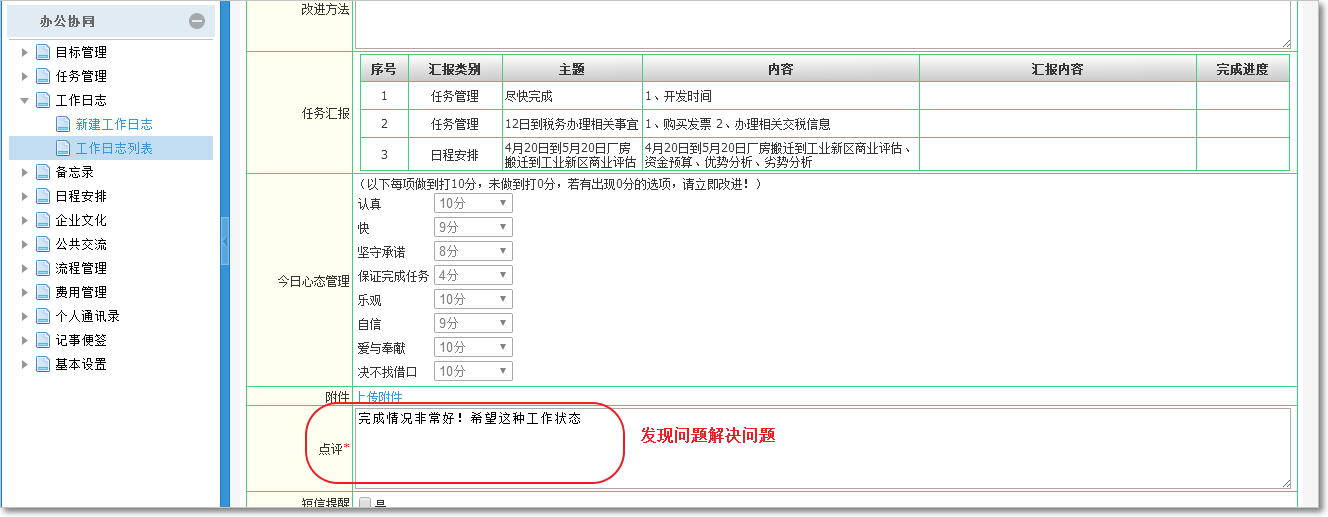
Task: Toggle the 短信提醒 checkbox
Action: [364, 504]
